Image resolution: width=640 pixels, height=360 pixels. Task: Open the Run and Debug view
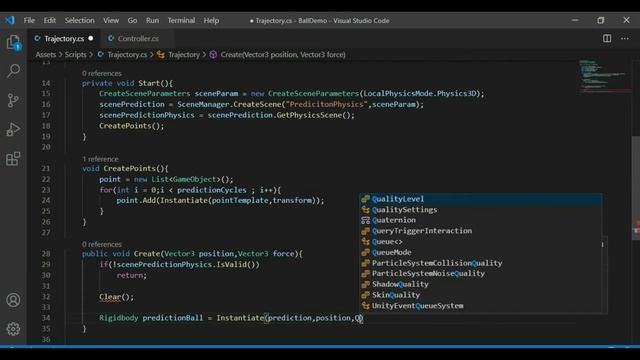pyautogui.click(x=13, y=129)
